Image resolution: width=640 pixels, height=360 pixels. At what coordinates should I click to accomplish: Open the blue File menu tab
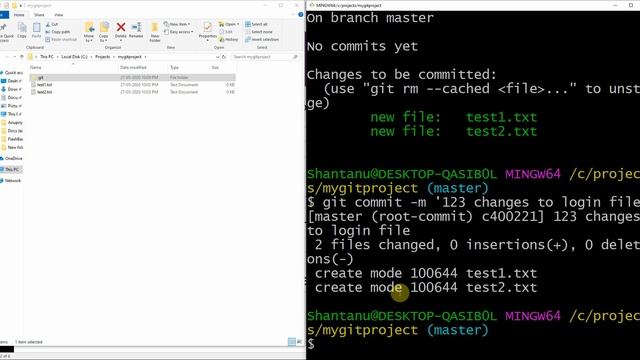[4, 15]
